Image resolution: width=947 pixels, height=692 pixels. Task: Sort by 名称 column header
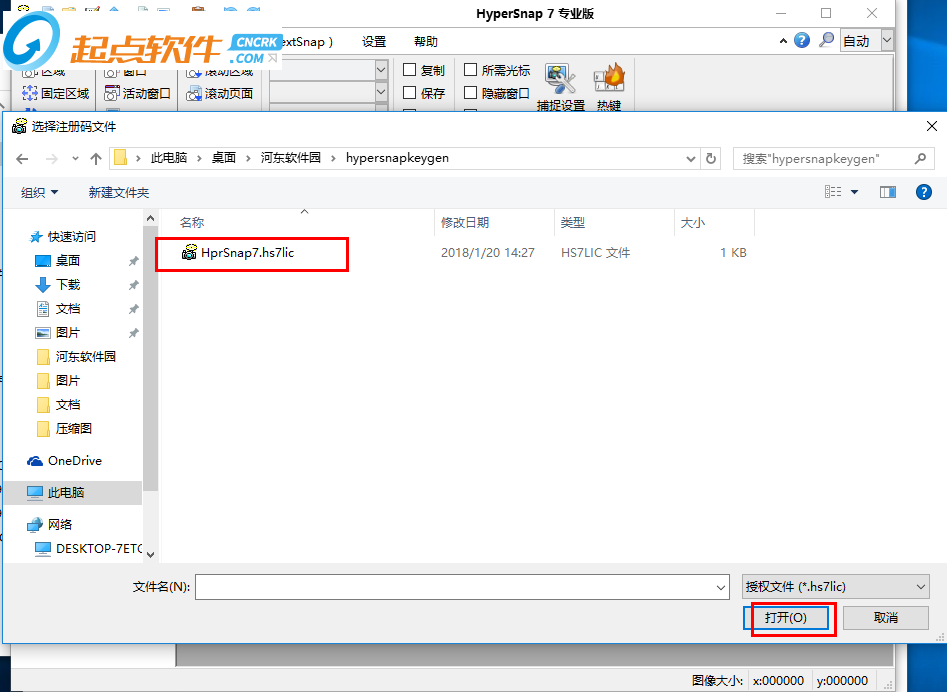click(x=297, y=223)
